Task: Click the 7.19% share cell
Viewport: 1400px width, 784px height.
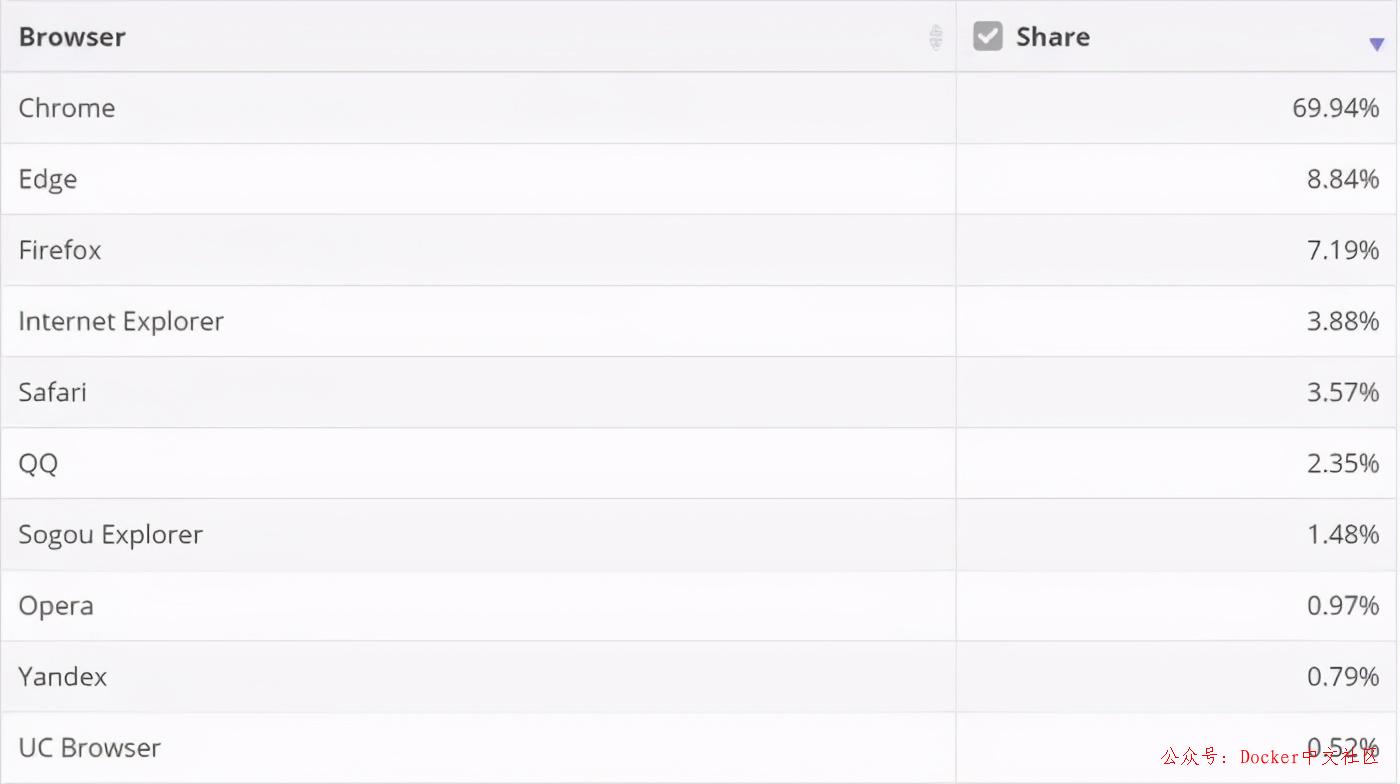Action: tap(1343, 250)
